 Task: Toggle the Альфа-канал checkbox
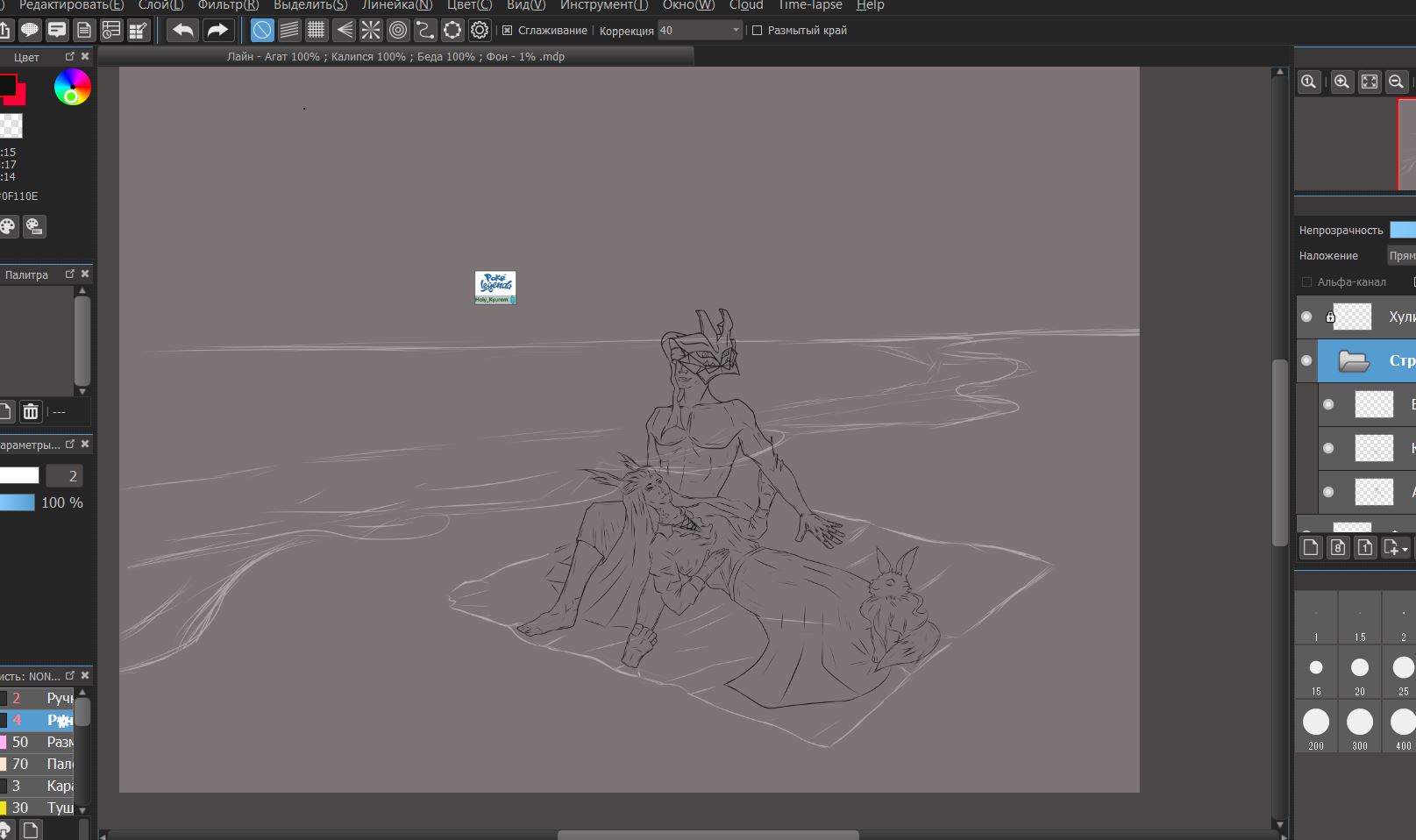pyautogui.click(x=1306, y=281)
